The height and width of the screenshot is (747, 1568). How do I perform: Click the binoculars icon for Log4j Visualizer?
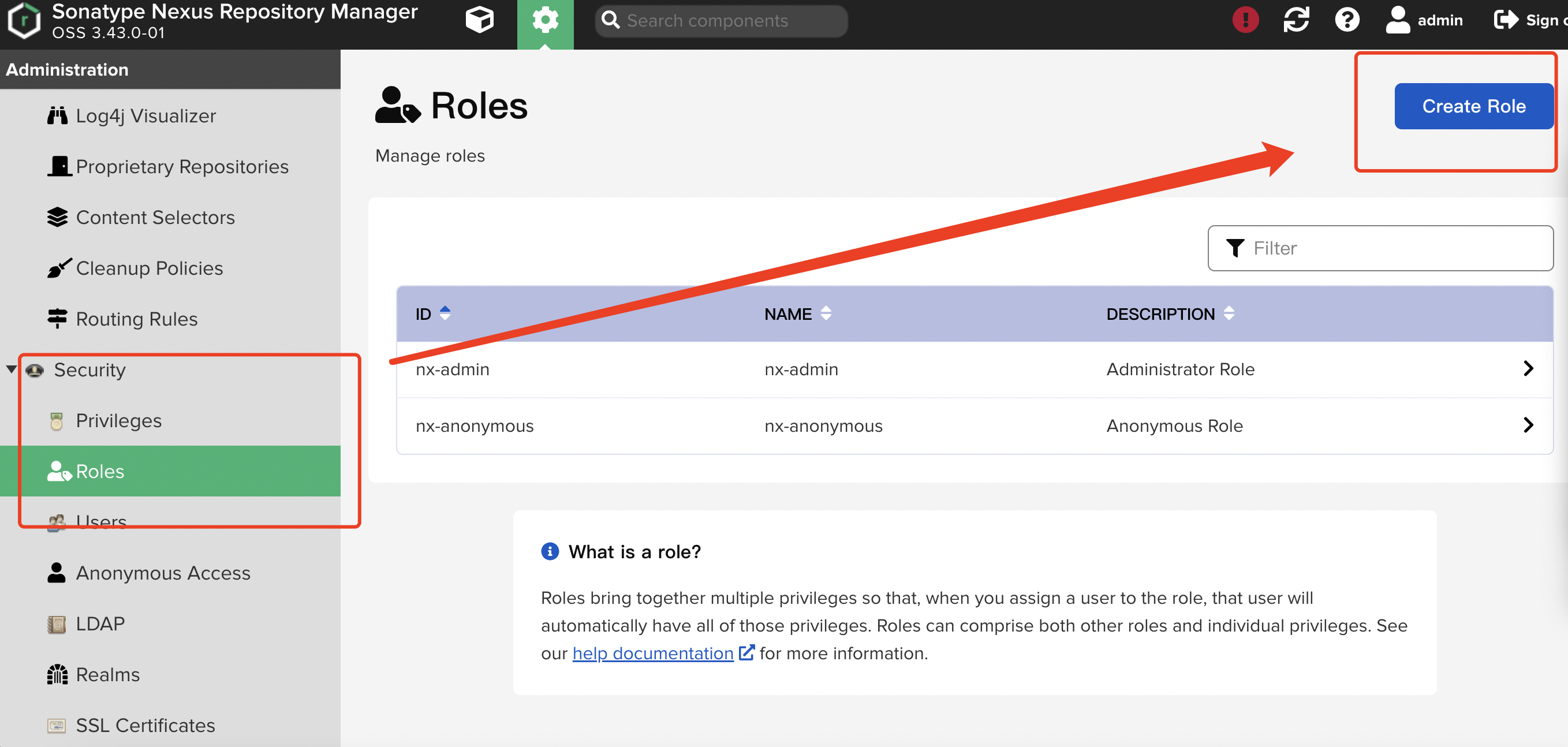pyautogui.click(x=57, y=115)
